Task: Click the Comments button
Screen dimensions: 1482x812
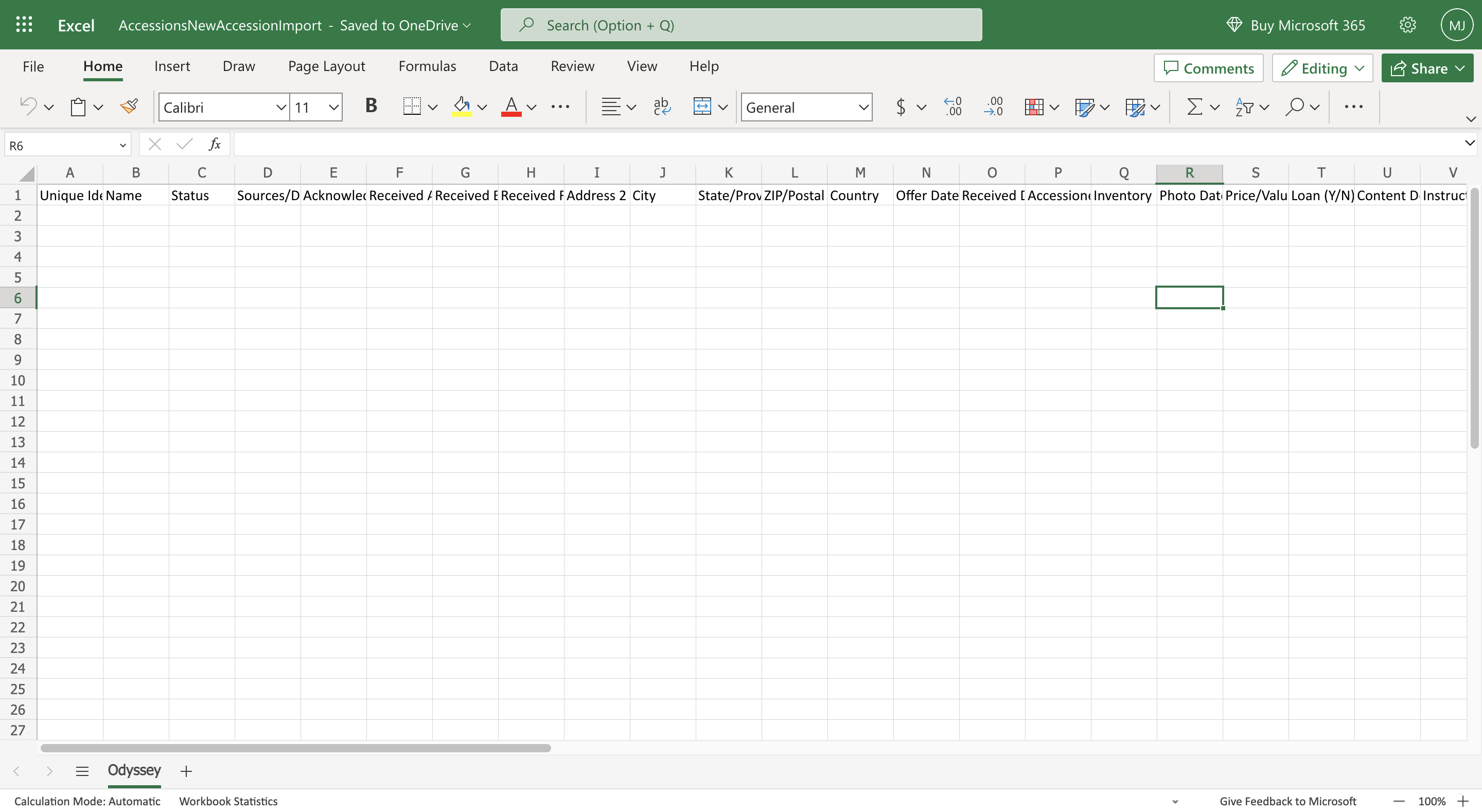Action: point(1208,68)
